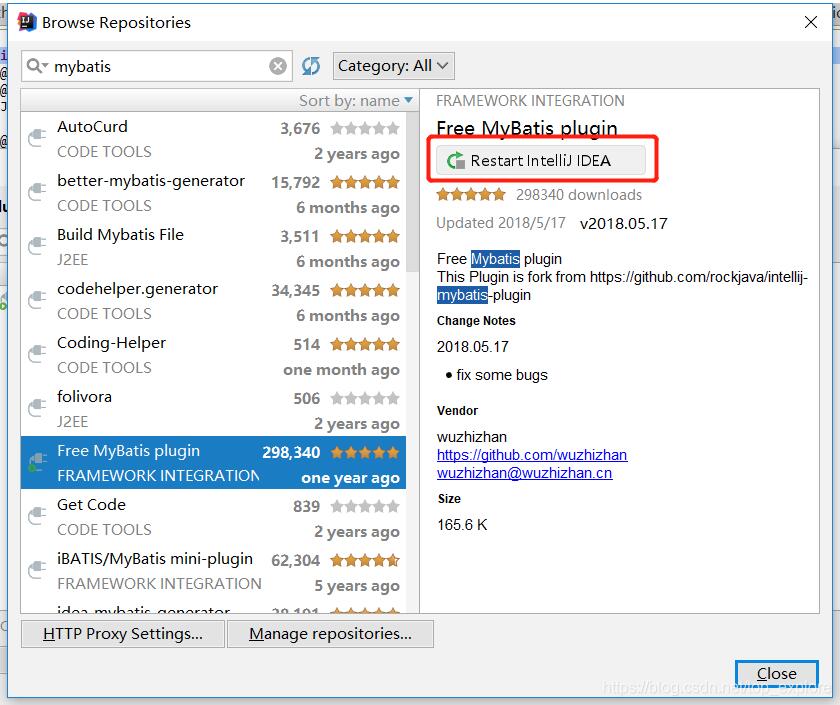This screenshot has width=840, height=705.
Task: Close the dialog using the X button
Action: [x=811, y=22]
